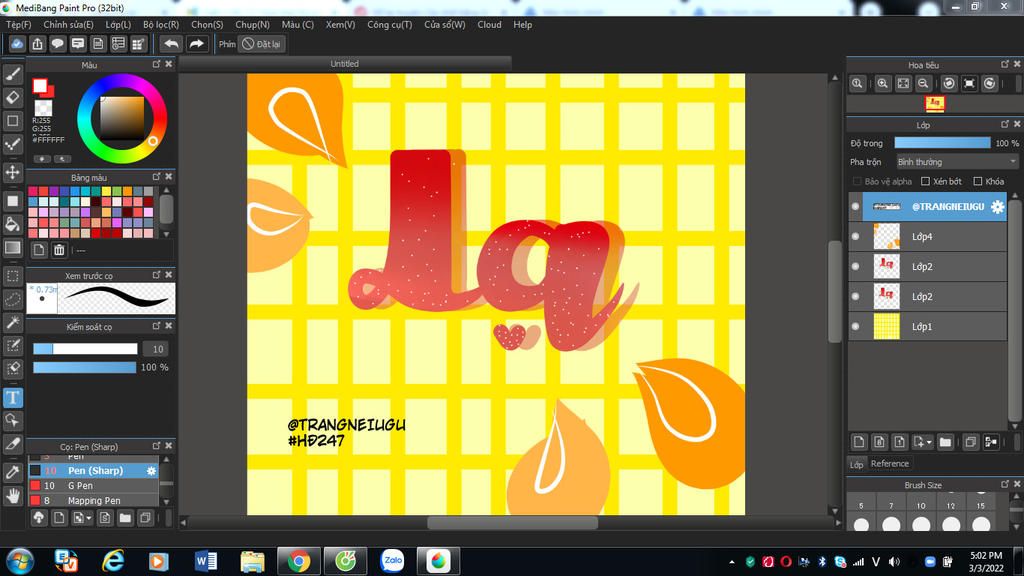Click the brush size value field 10
Viewport: 1024px width, 576px height.
point(157,349)
